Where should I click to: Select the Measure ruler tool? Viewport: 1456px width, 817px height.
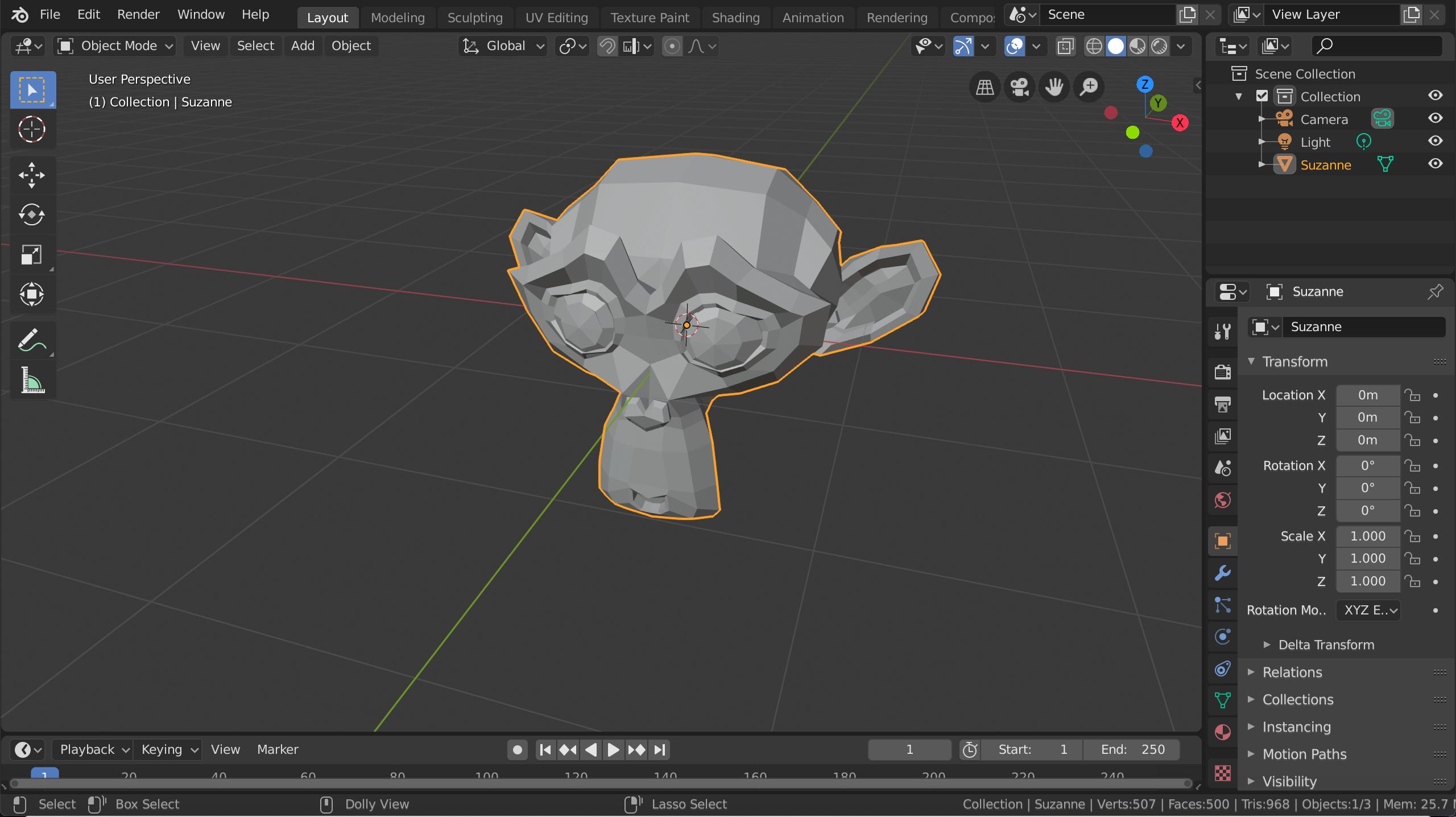pyautogui.click(x=32, y=380)
